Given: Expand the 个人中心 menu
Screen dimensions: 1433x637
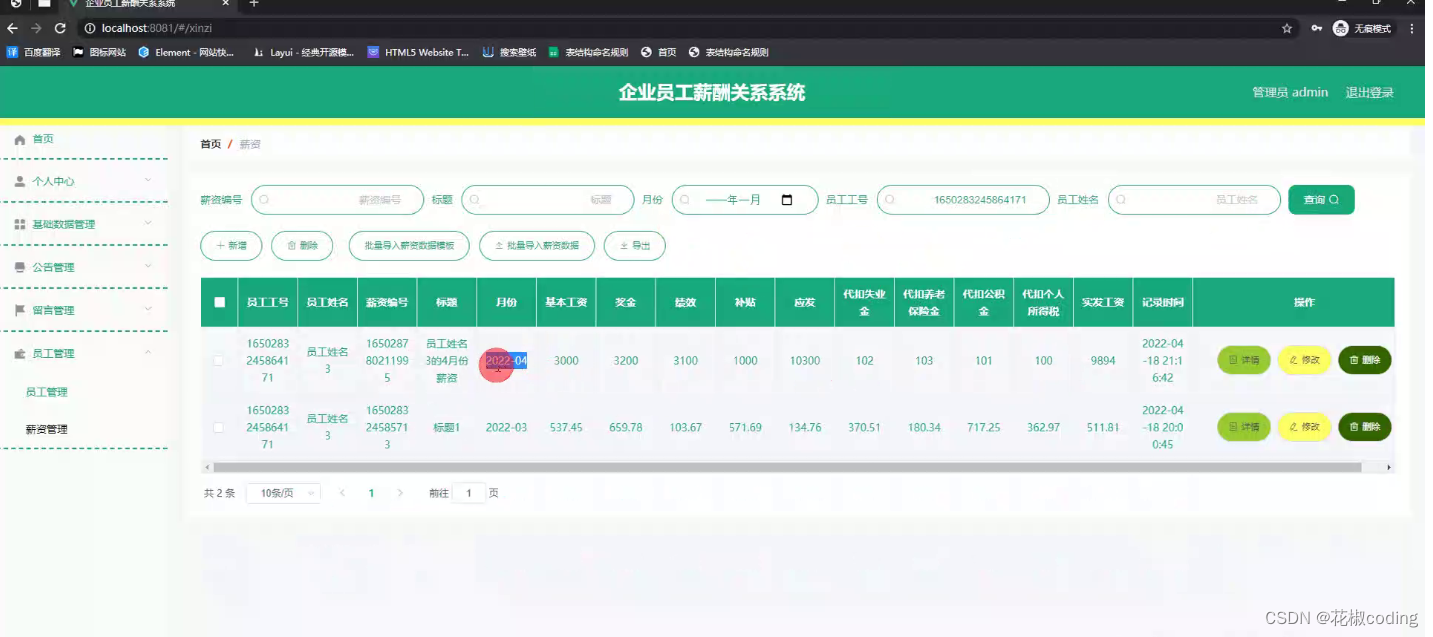Looking at the screenshot, I should 84,181.
